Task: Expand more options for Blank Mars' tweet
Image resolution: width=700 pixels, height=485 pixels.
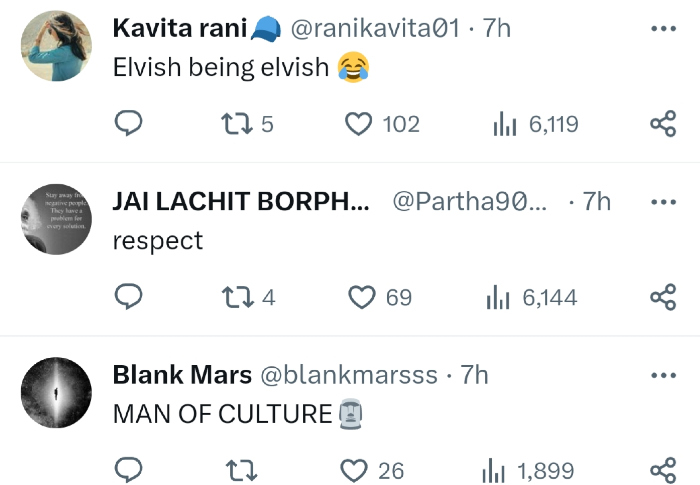Action: (x=663, y=375)
